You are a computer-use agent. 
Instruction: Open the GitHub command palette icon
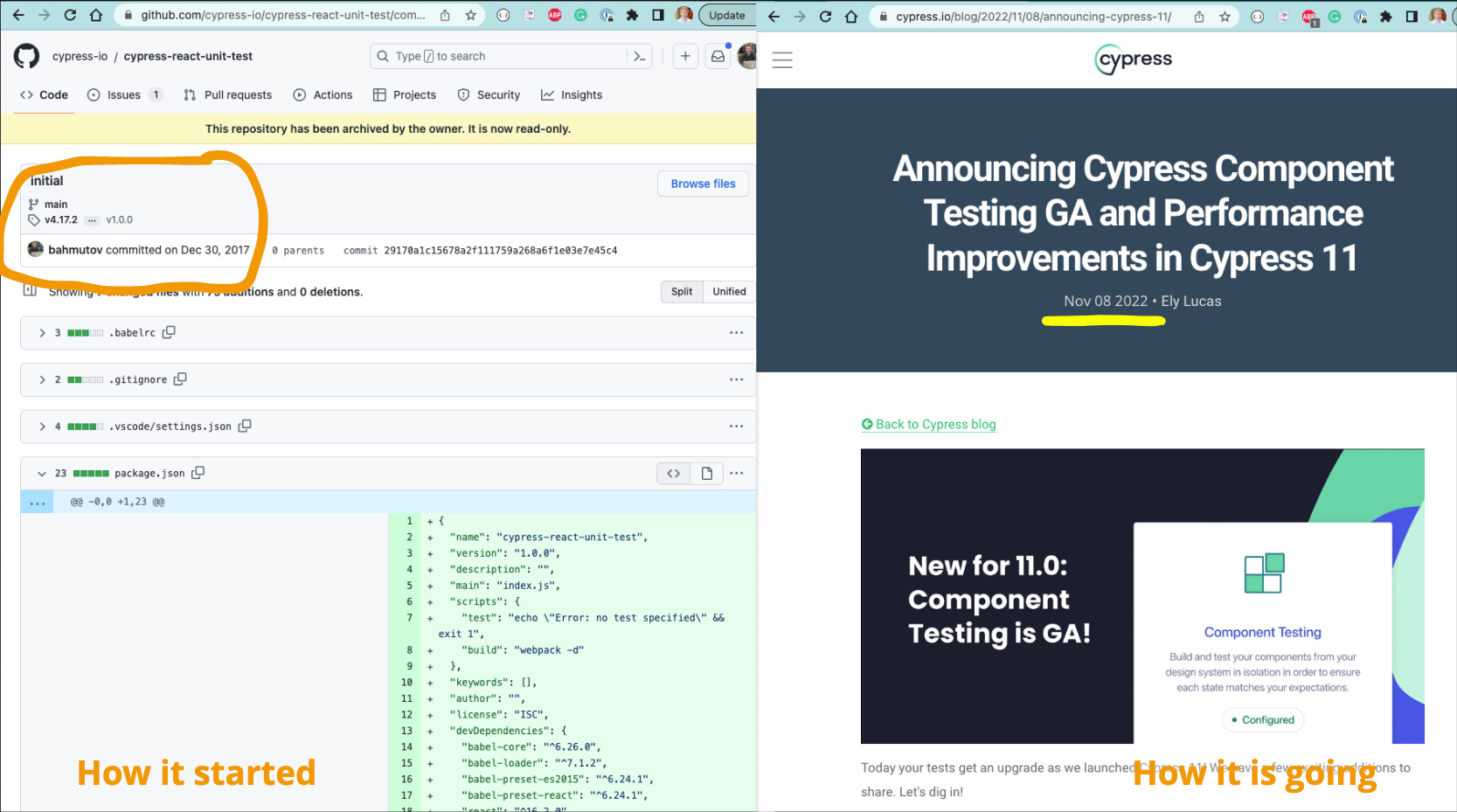[x=640, y=56]
